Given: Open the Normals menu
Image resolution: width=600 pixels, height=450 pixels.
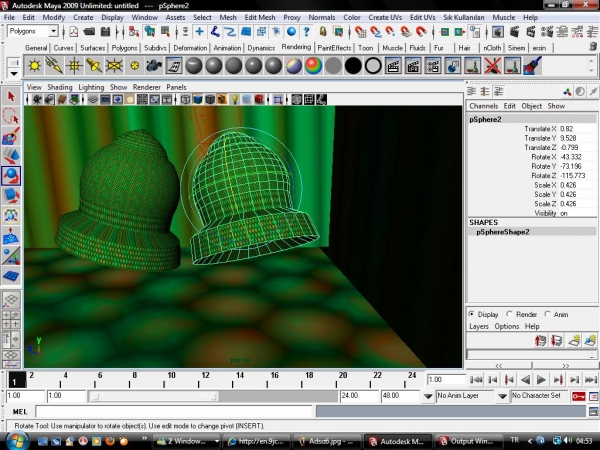Looking at the screenshot, I should [322, 17].
